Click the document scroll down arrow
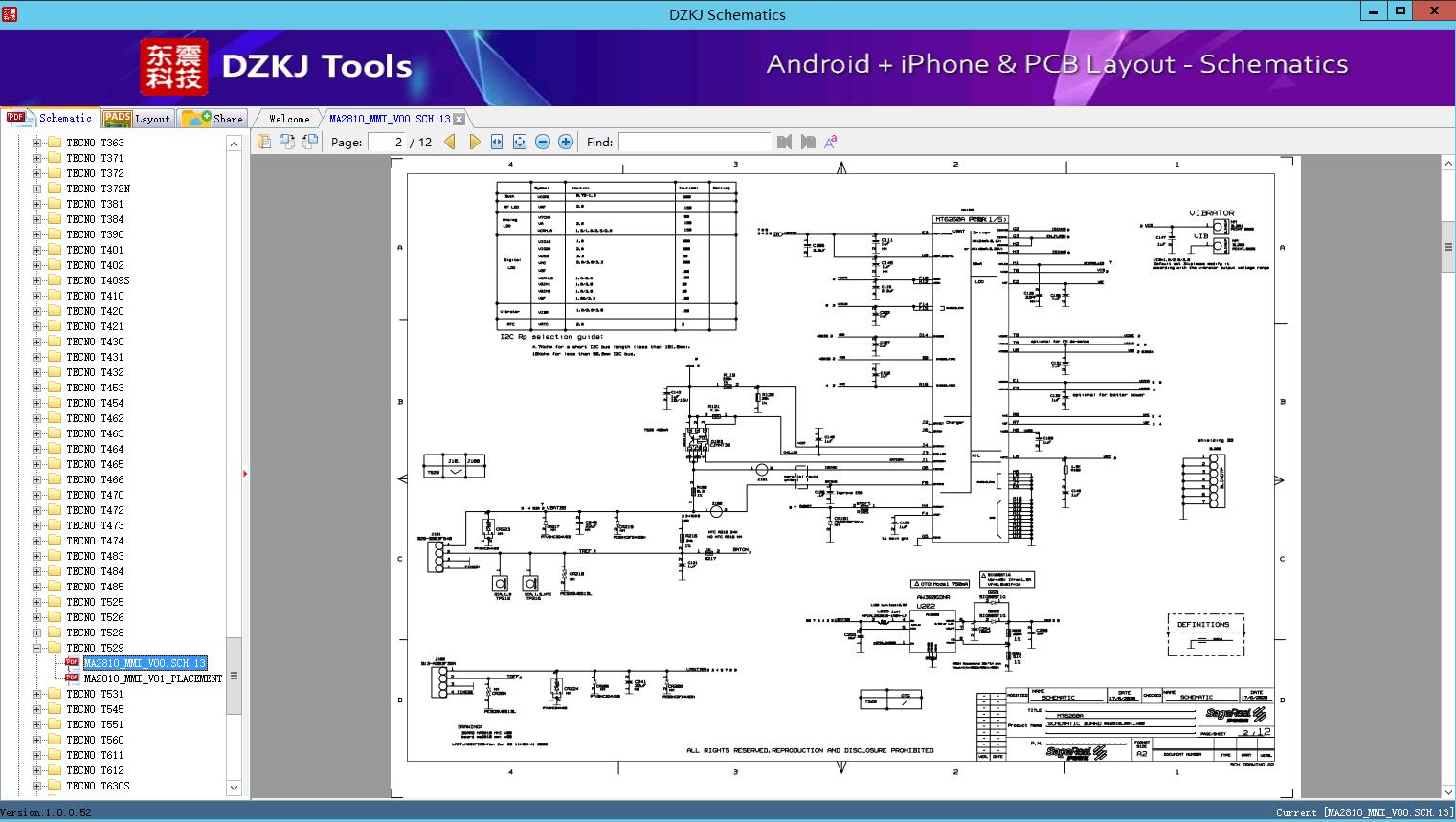Image resolution: width=1456 pixels, height=822 pixels. point(1448,791)
